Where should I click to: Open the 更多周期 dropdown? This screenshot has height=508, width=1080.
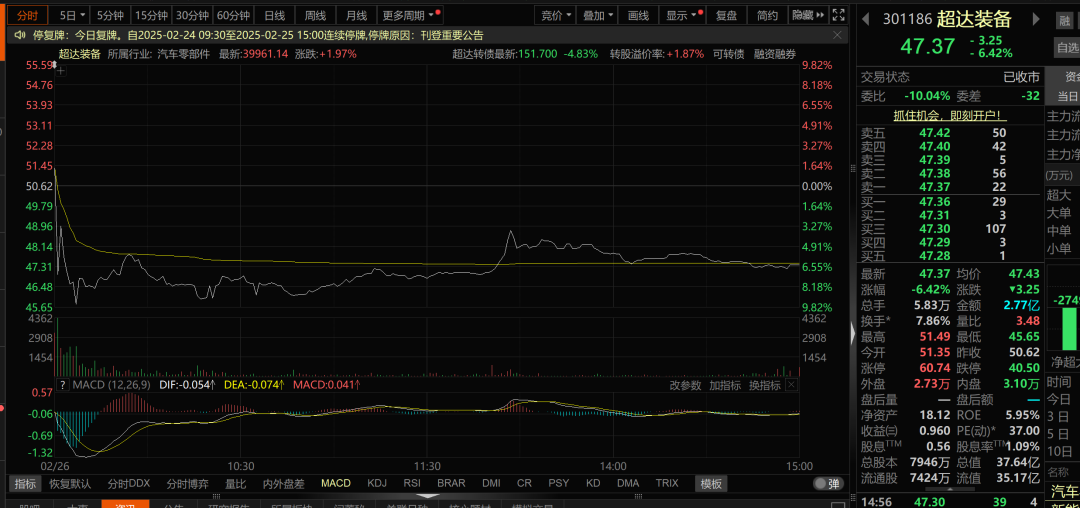pyautogui.click(x=411, y=15)
